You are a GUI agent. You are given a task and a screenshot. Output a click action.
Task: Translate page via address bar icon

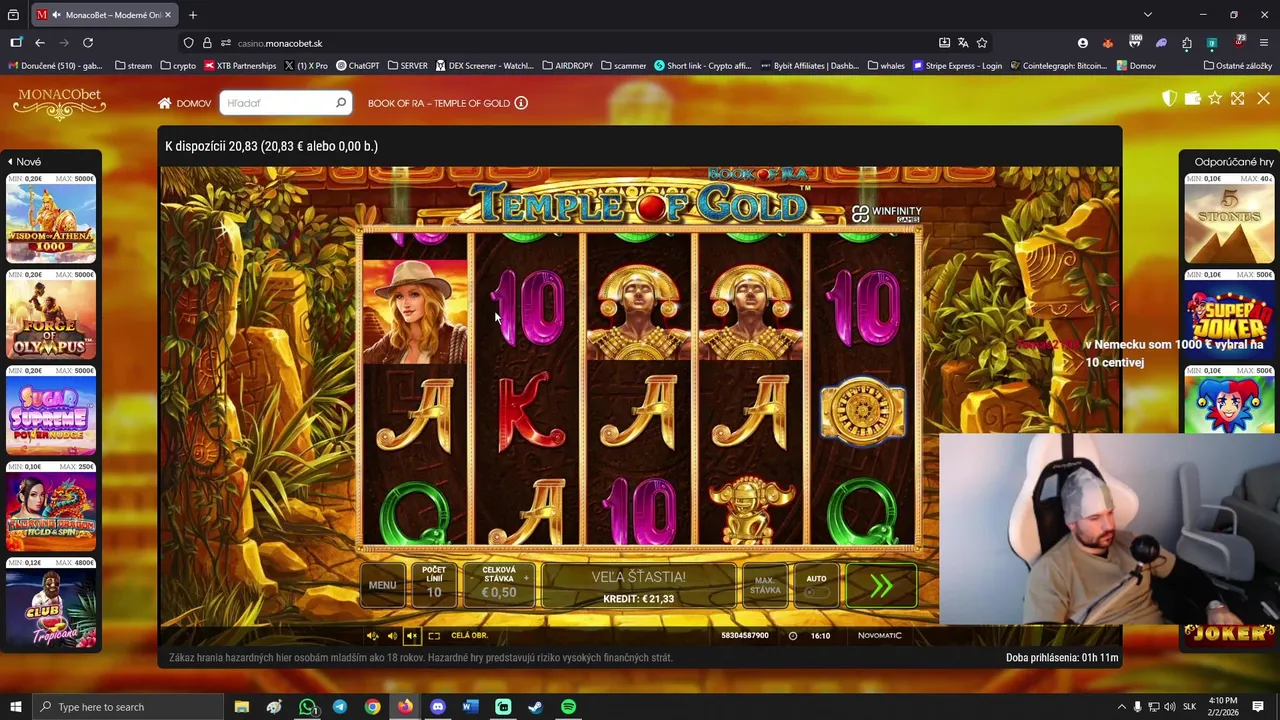963,43
